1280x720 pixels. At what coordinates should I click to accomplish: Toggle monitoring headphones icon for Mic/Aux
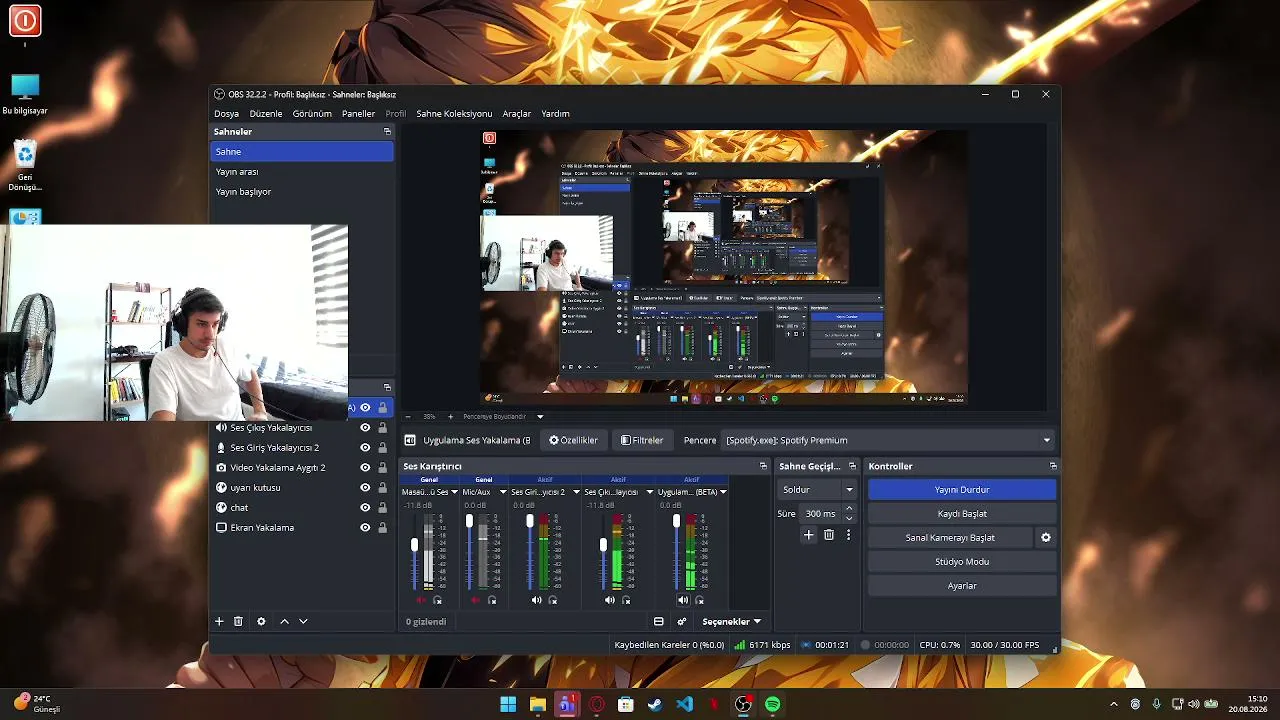492,600
